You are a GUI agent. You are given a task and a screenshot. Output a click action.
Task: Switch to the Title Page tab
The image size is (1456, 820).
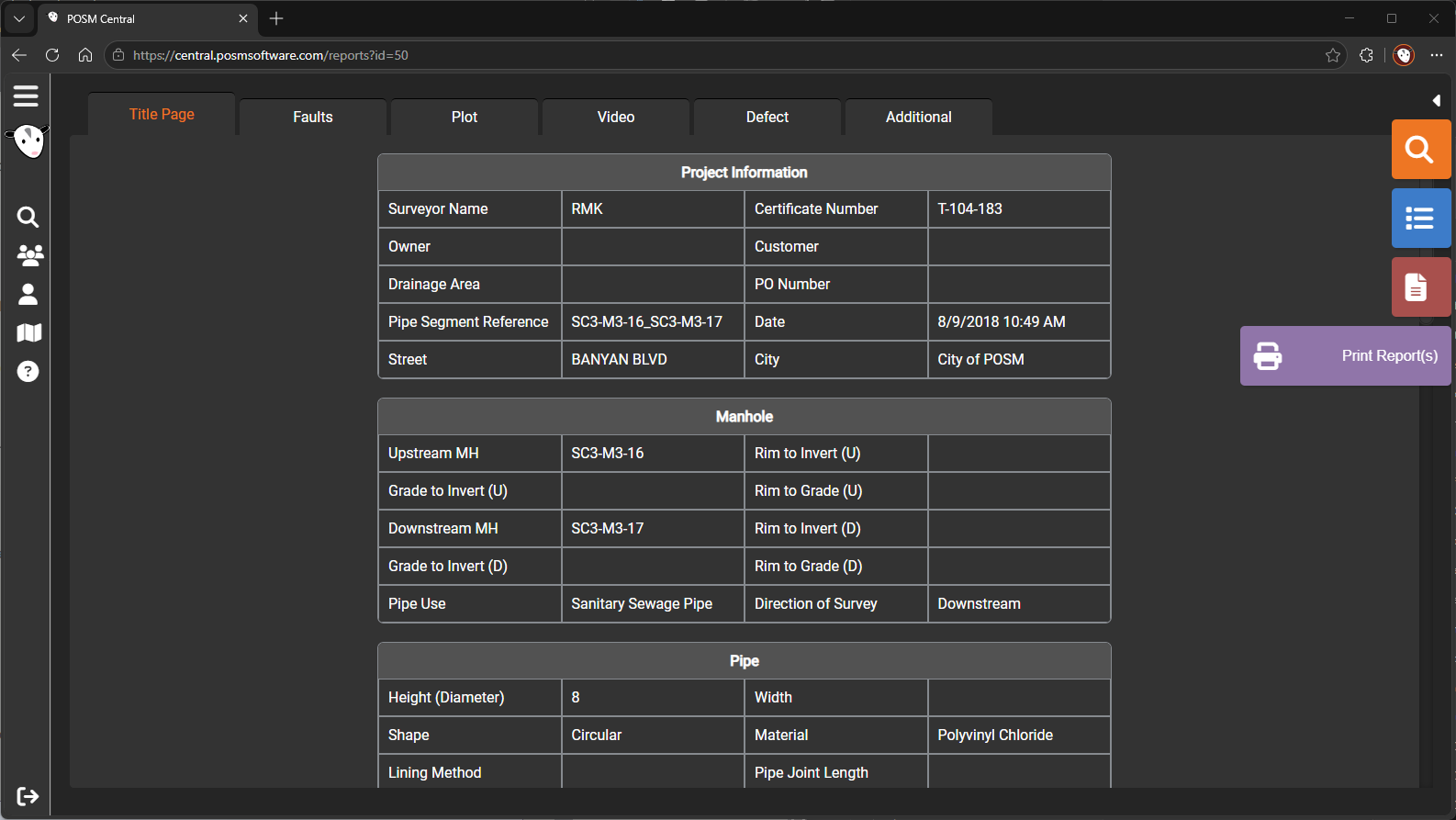[x=162, y=114]
